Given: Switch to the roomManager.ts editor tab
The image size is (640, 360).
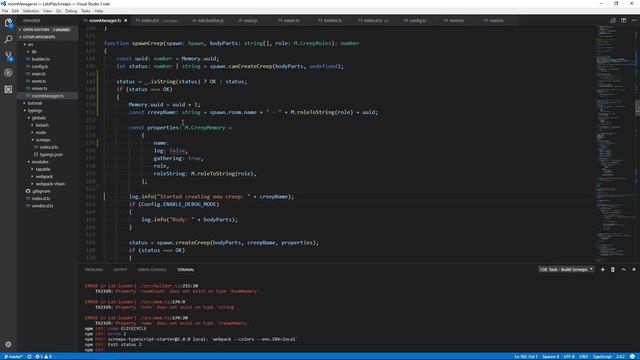Looking at the screenshot, I should click(104, 20).
